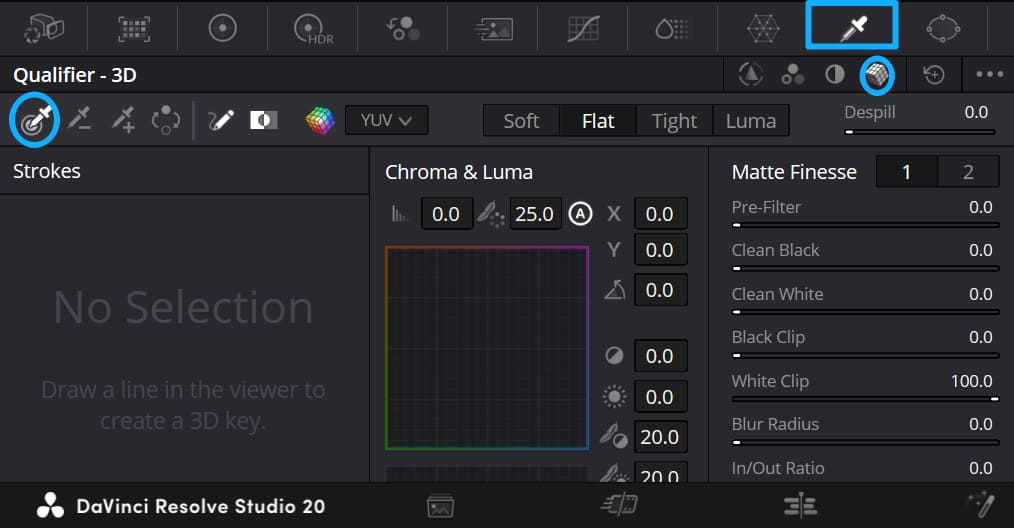Adjust the Despill slider

coord(919,132)
